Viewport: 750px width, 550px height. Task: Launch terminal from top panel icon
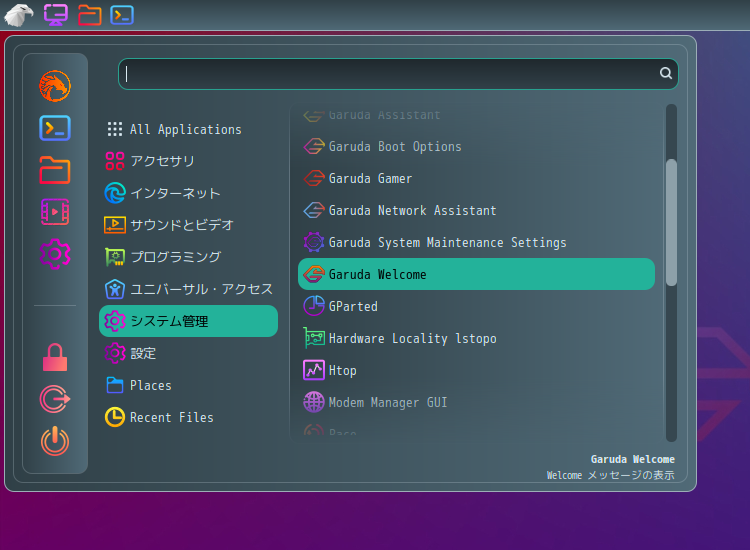pyautogui.click(x=122, y=15)
